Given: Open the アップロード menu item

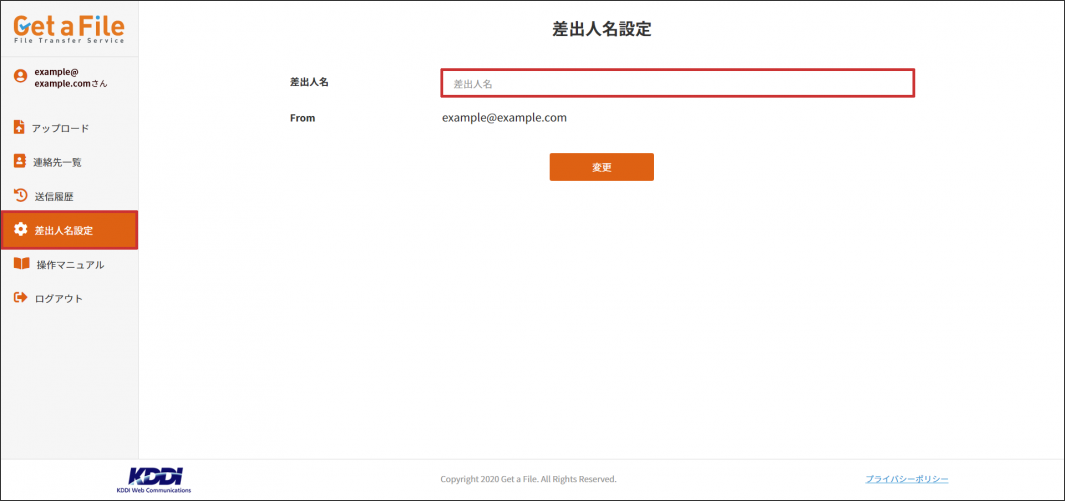Looking at the screenshot, I should 60,129.
